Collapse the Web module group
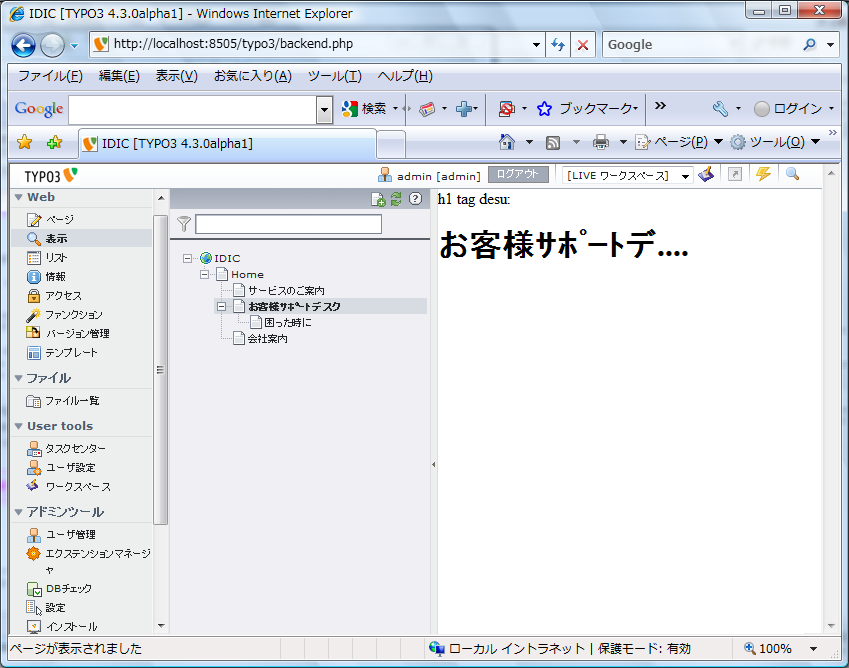849x668 pixels. click(18, 197)
